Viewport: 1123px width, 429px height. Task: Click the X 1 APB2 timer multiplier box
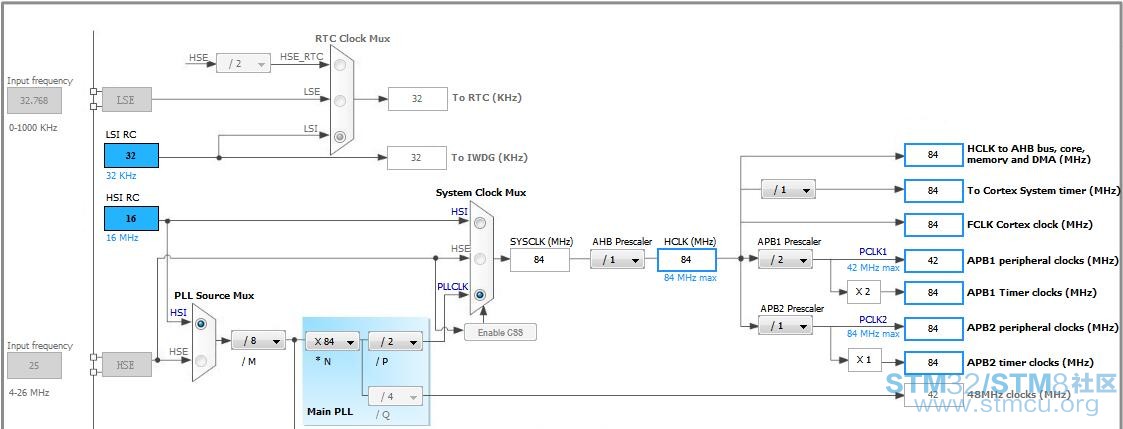pyautogui.click(x=864, y=360)
